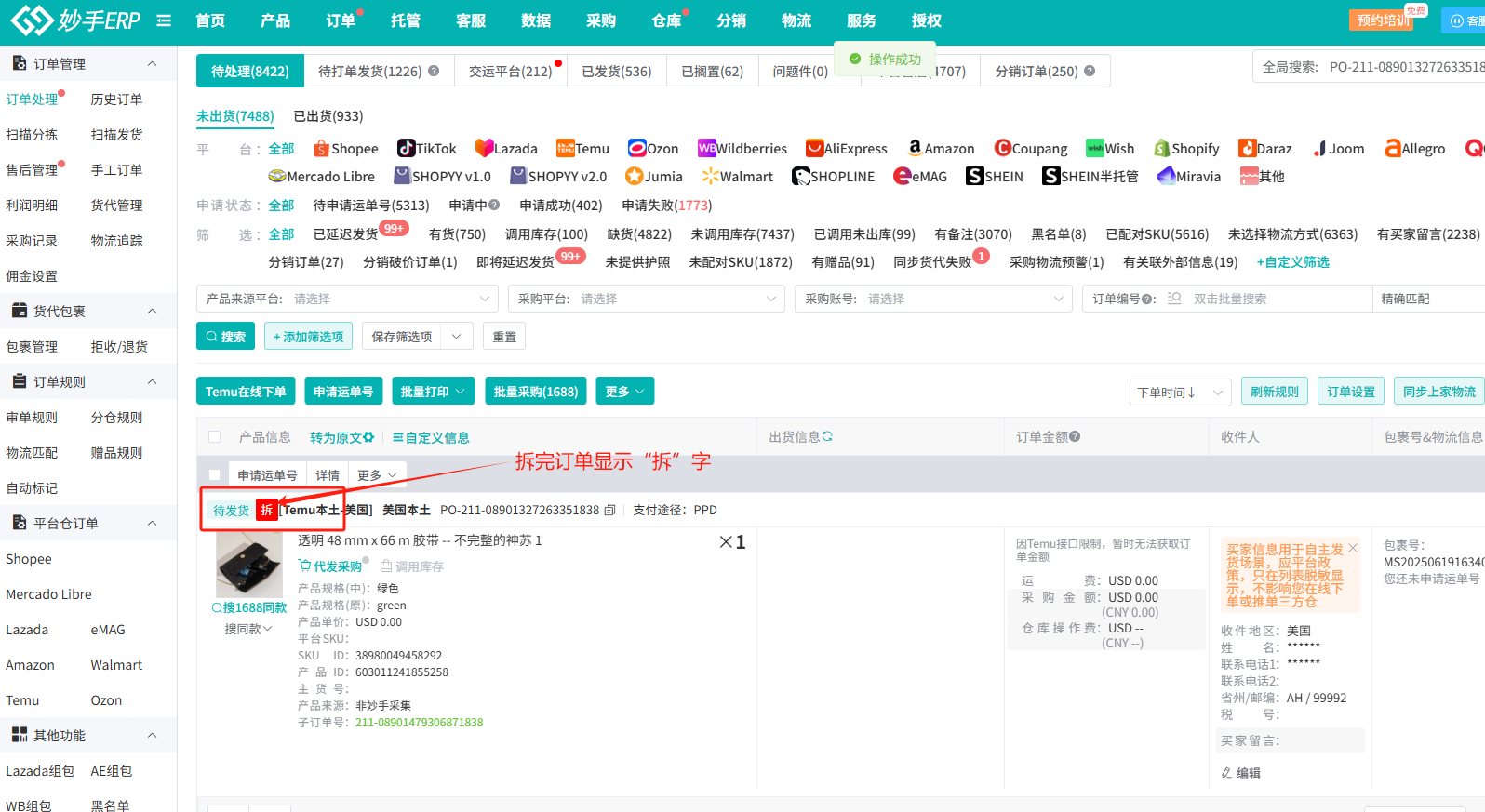Filter by Jumia platform icon
This screenshot has width=1485, height=812.
635,176
